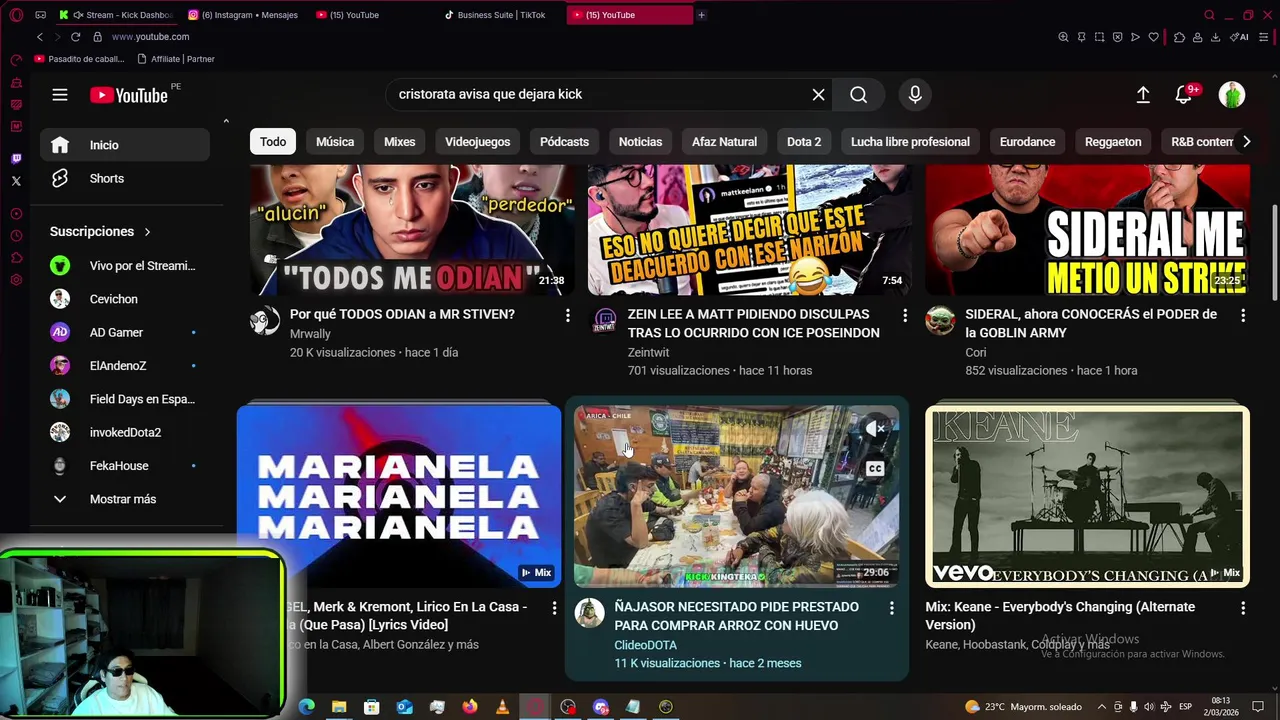This screenshot has height=720, width=1280.
Task: Open Pasadito de caball... bookmark
Action: tap(80, 59)
